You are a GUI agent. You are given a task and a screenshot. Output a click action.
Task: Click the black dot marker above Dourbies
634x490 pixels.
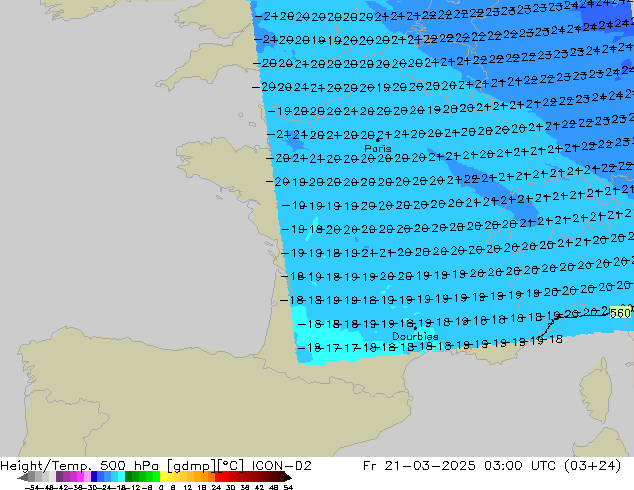(x=415, y=327)
